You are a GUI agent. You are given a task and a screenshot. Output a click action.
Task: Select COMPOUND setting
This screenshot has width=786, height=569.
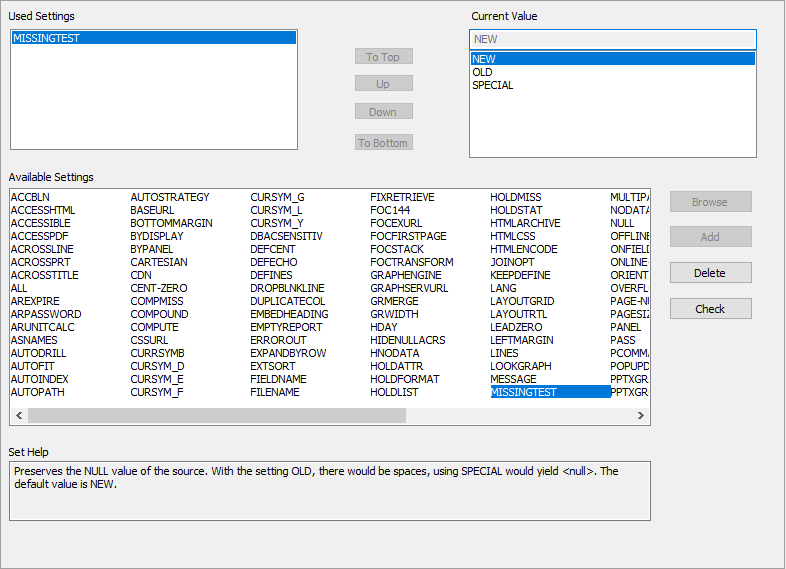pyautogui.click(x=159, y=314)
